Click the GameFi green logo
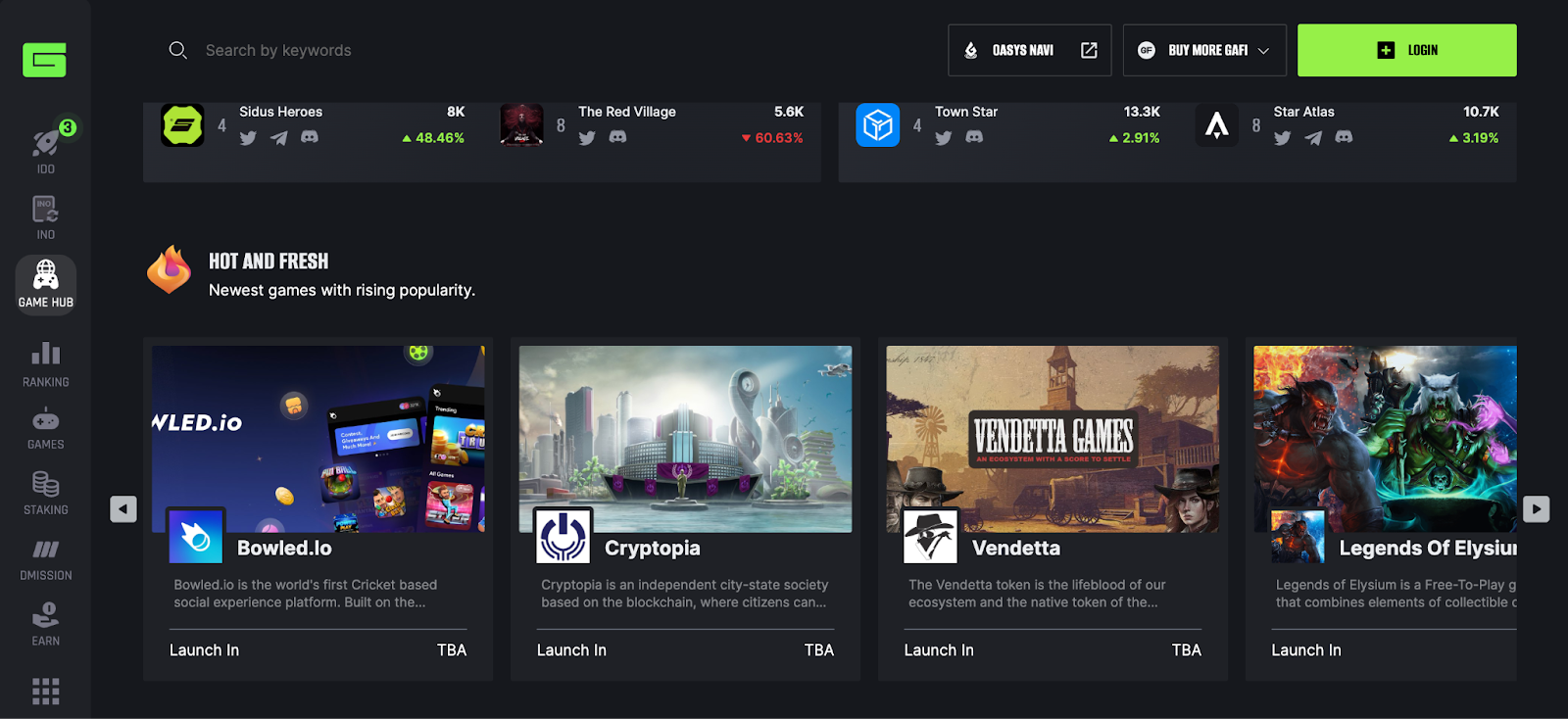 [x=45, y=60]
